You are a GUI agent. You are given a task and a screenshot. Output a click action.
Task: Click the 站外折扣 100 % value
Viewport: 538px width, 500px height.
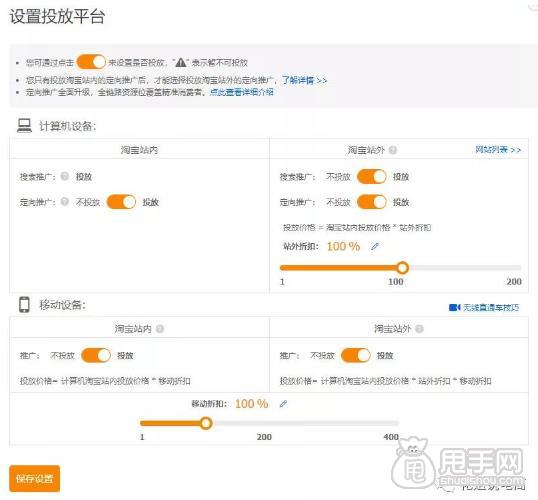343,246
